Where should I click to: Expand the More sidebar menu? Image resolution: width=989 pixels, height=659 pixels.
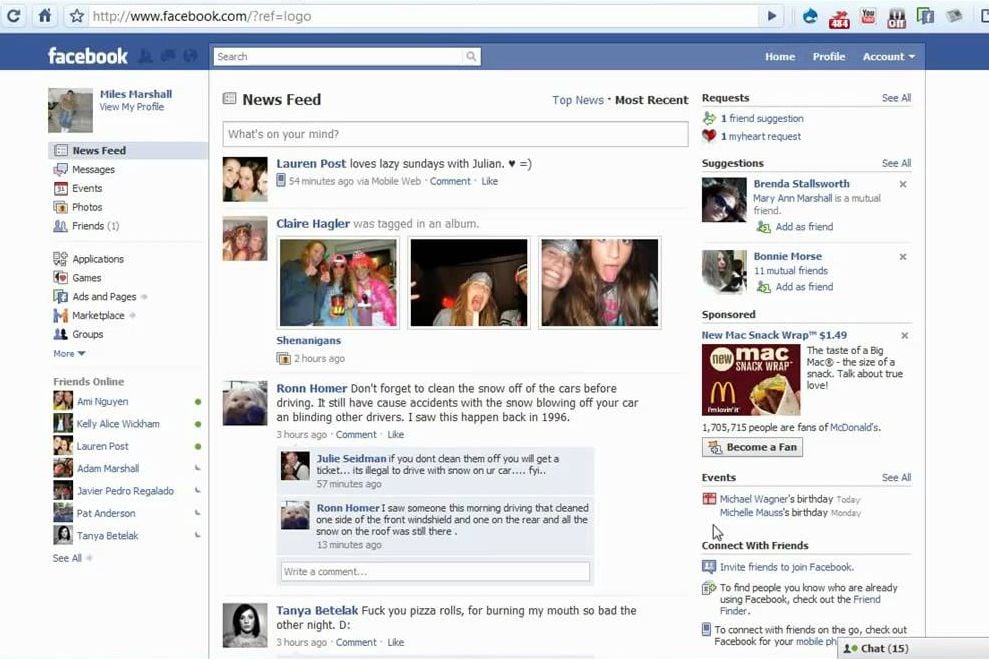tap(69, 354)
